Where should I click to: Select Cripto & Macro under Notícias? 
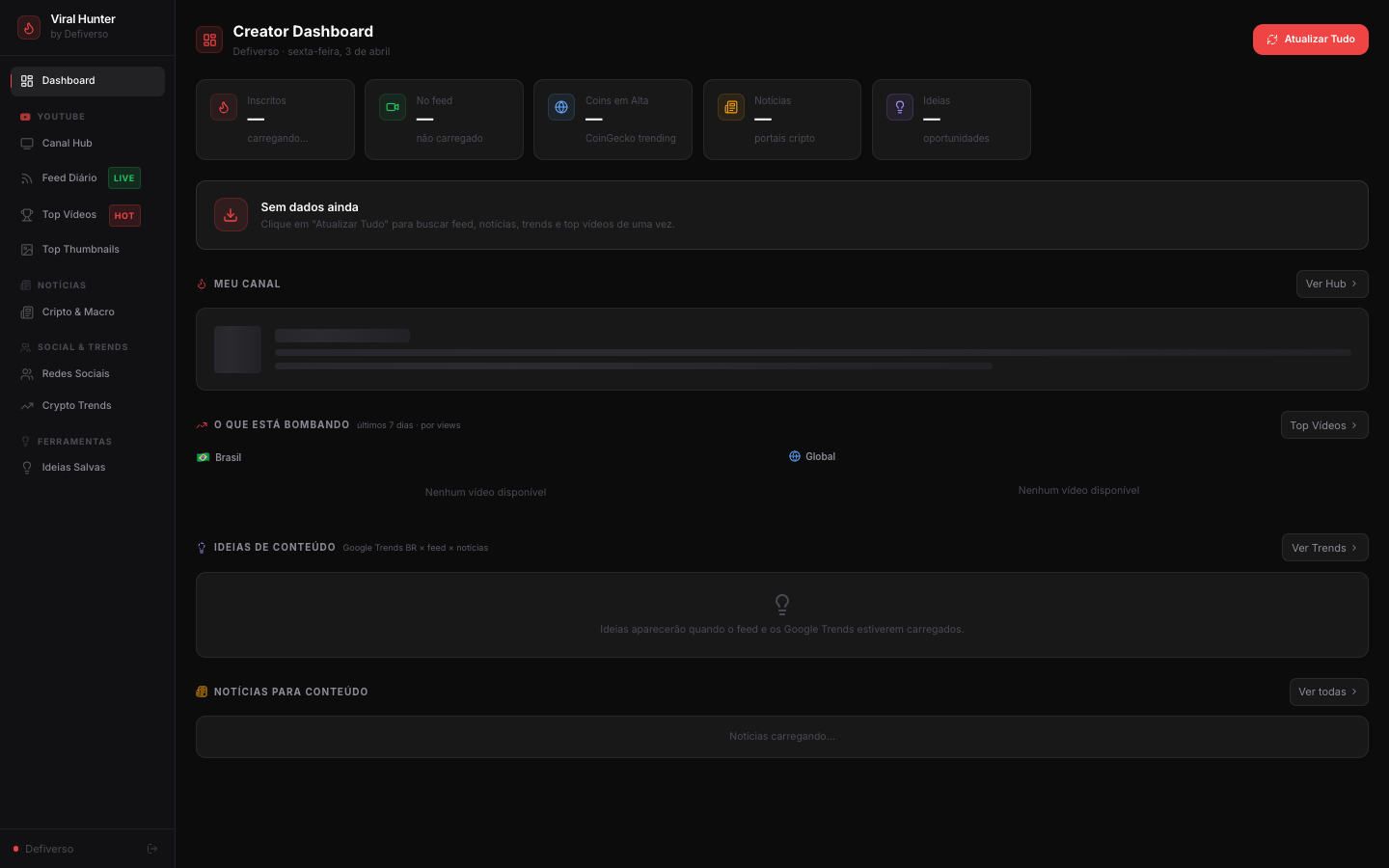[77, 312]
